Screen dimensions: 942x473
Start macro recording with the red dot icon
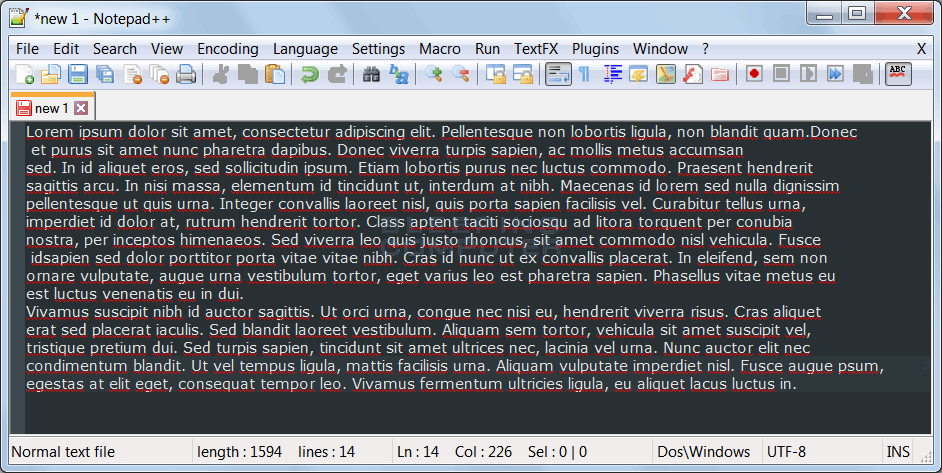pos(754,74)
